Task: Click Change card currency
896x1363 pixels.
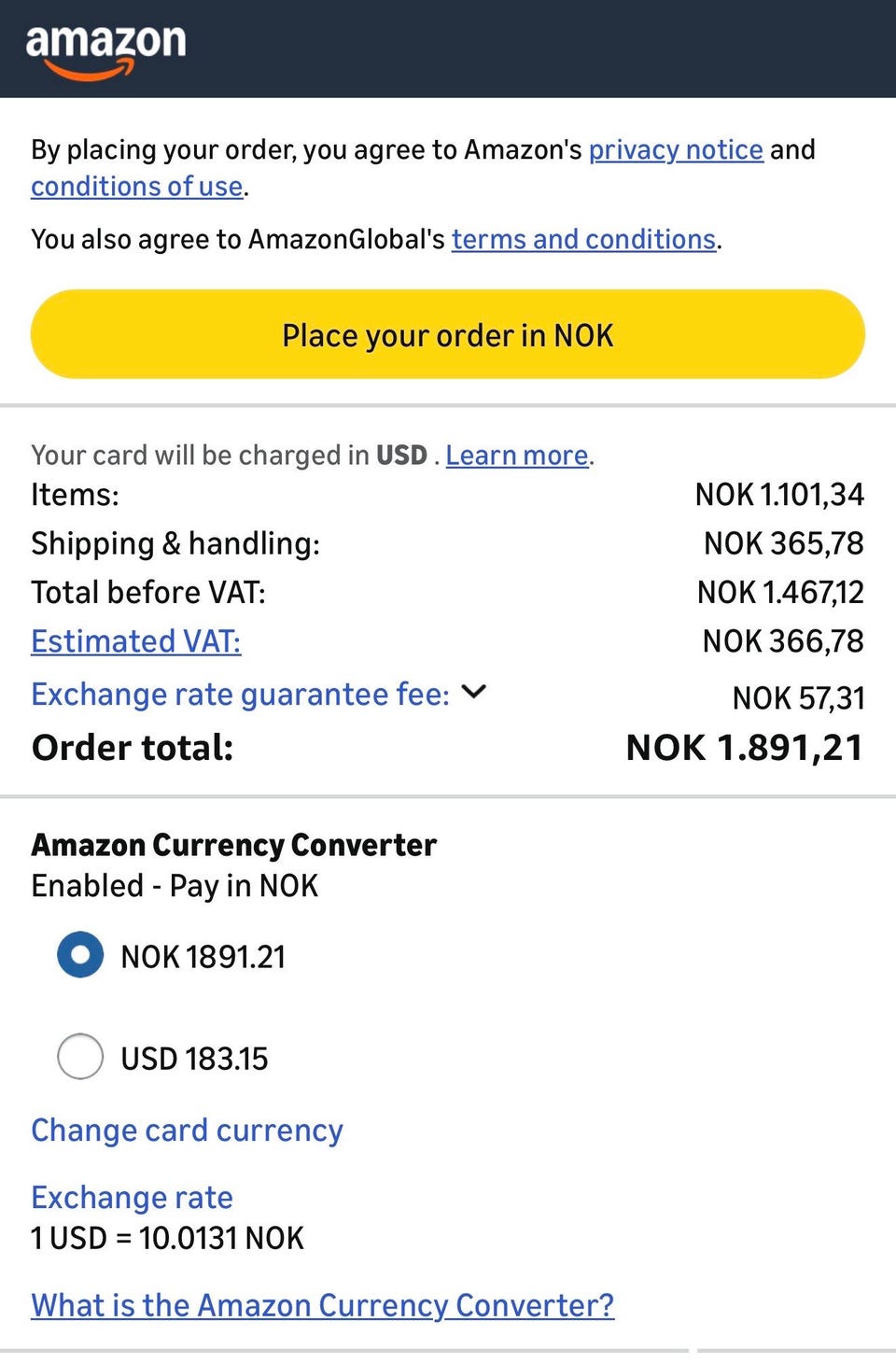Action: point(187,1131)
